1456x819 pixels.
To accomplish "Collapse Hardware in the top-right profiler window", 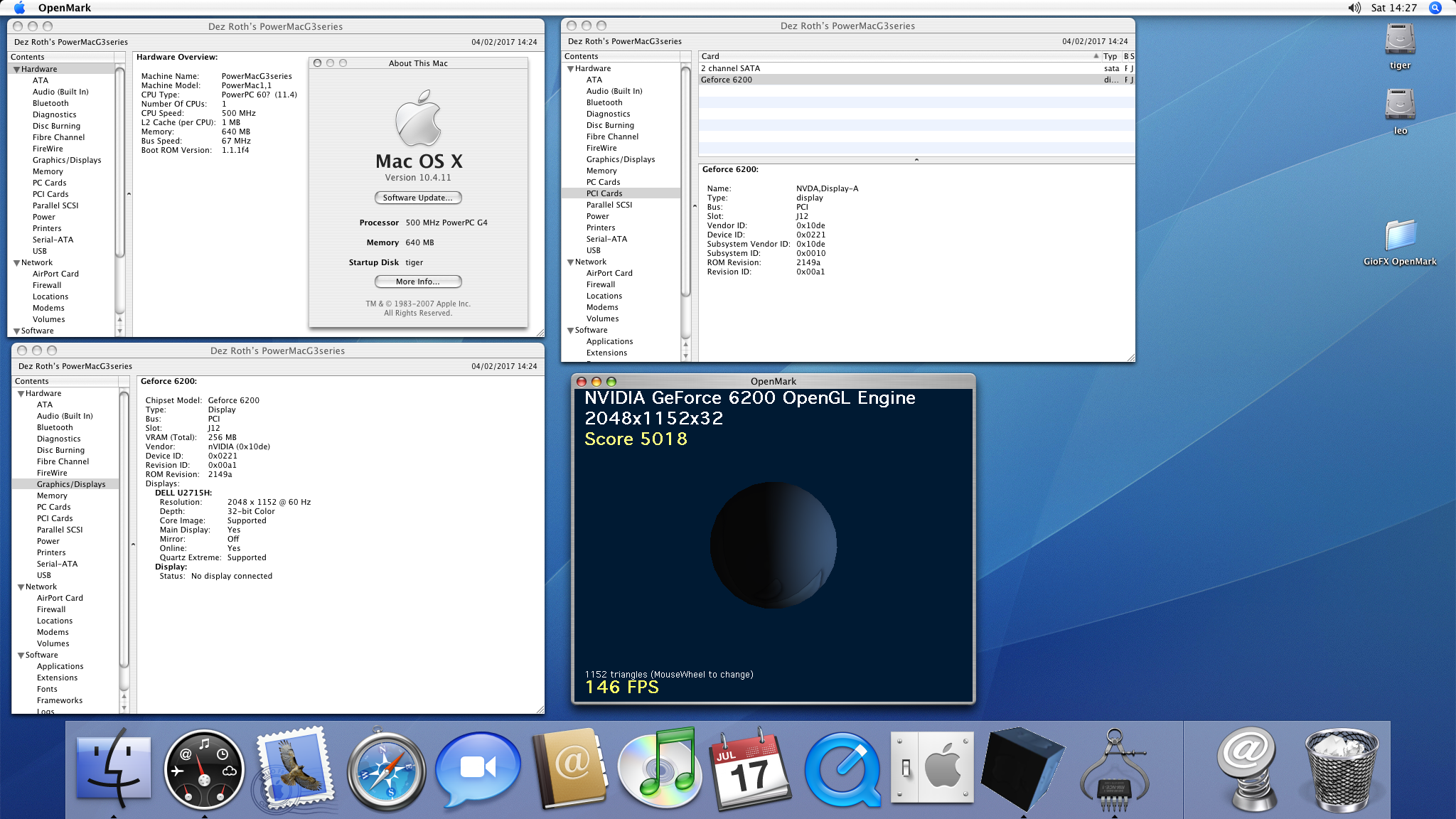I will pyautogui.click(x=570, y=69).
